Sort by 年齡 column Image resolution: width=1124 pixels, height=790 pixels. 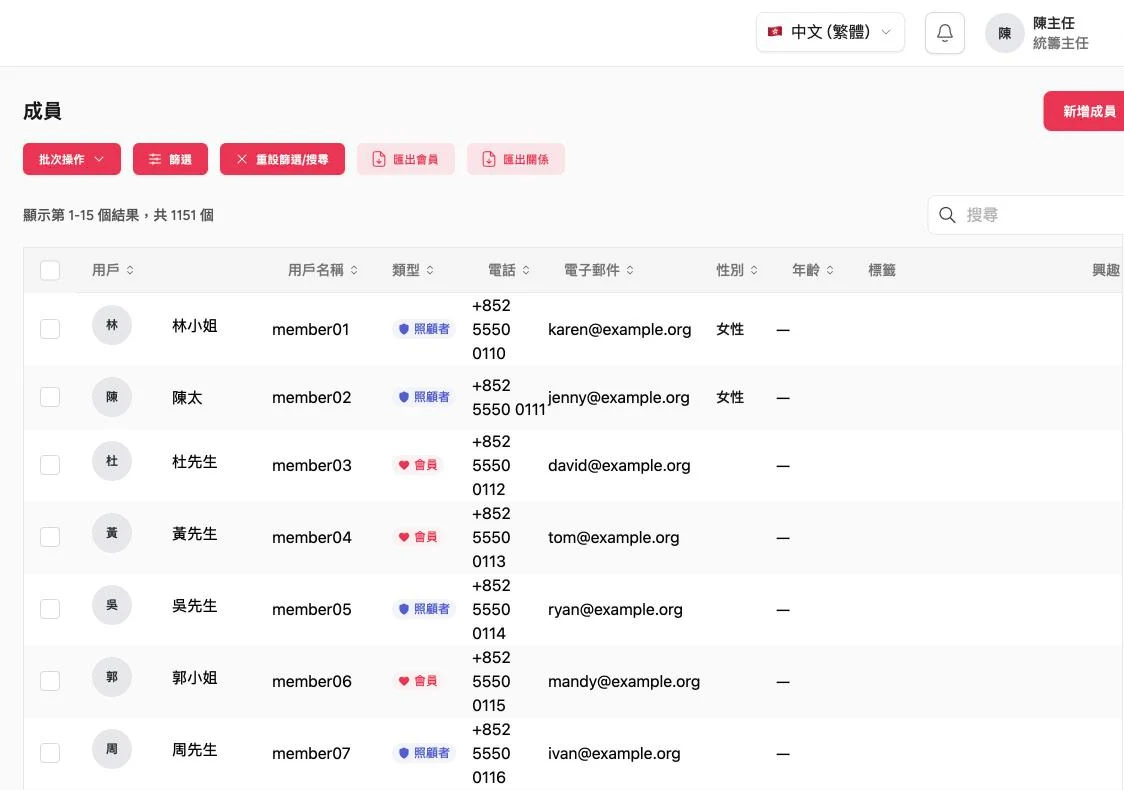[x=813, y=270]
